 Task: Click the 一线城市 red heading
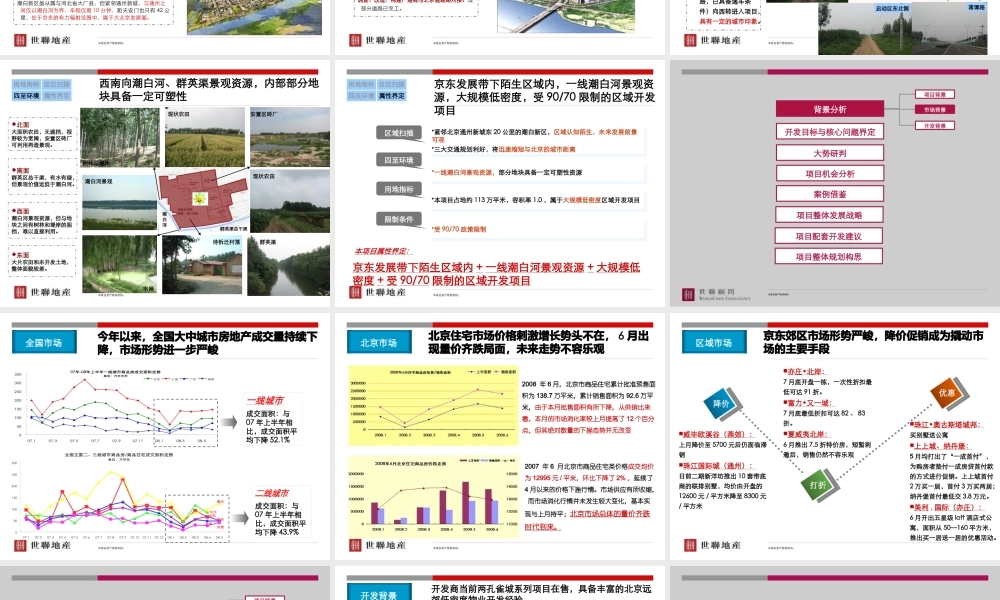point(265,400)
